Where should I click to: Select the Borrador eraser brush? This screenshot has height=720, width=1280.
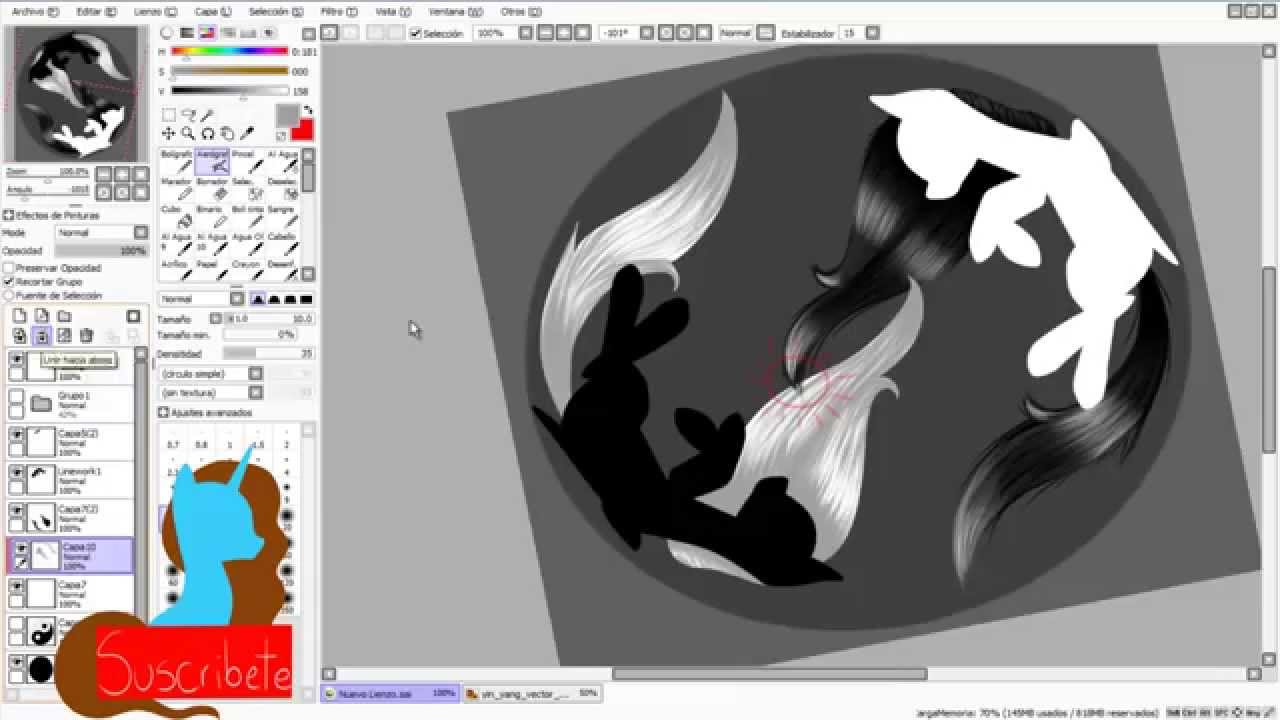tap(212, 190)
